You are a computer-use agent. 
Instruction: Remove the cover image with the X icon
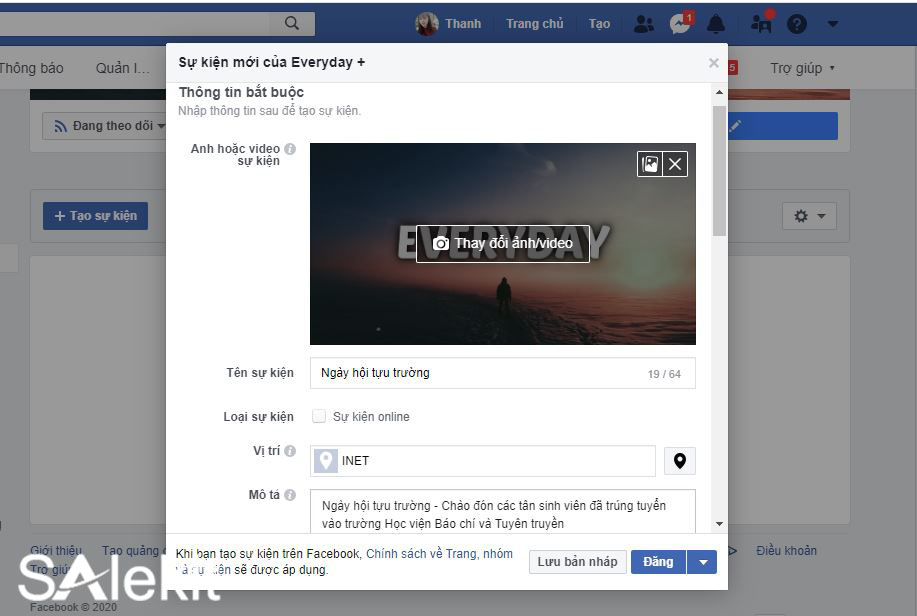676,163
